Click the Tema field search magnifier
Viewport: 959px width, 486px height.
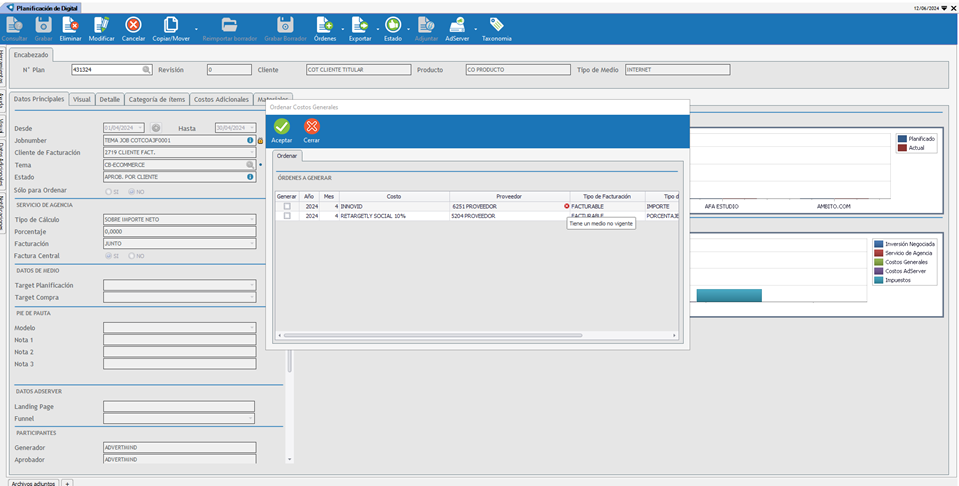click(250, 165)
